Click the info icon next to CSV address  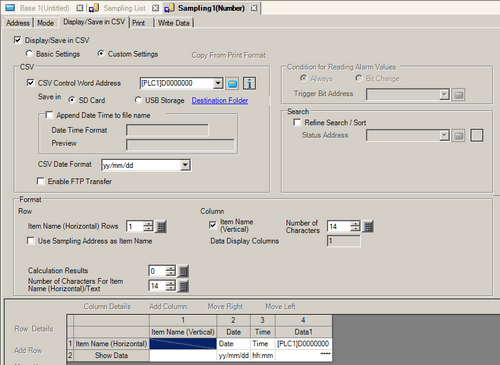[x=249, y=83]
